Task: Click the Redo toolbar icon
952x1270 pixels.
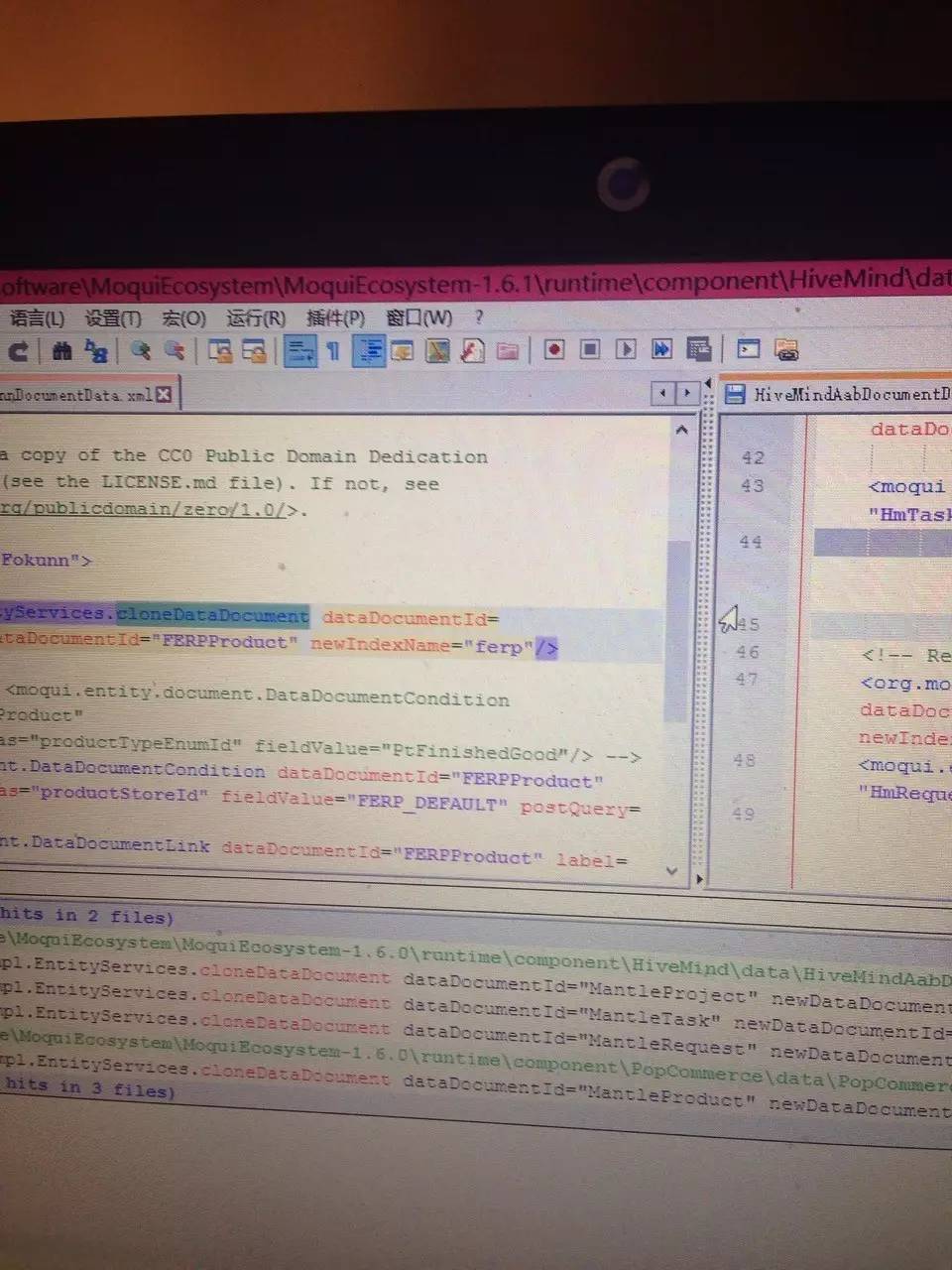Action: pyautogui.click(x=18, y=350)
